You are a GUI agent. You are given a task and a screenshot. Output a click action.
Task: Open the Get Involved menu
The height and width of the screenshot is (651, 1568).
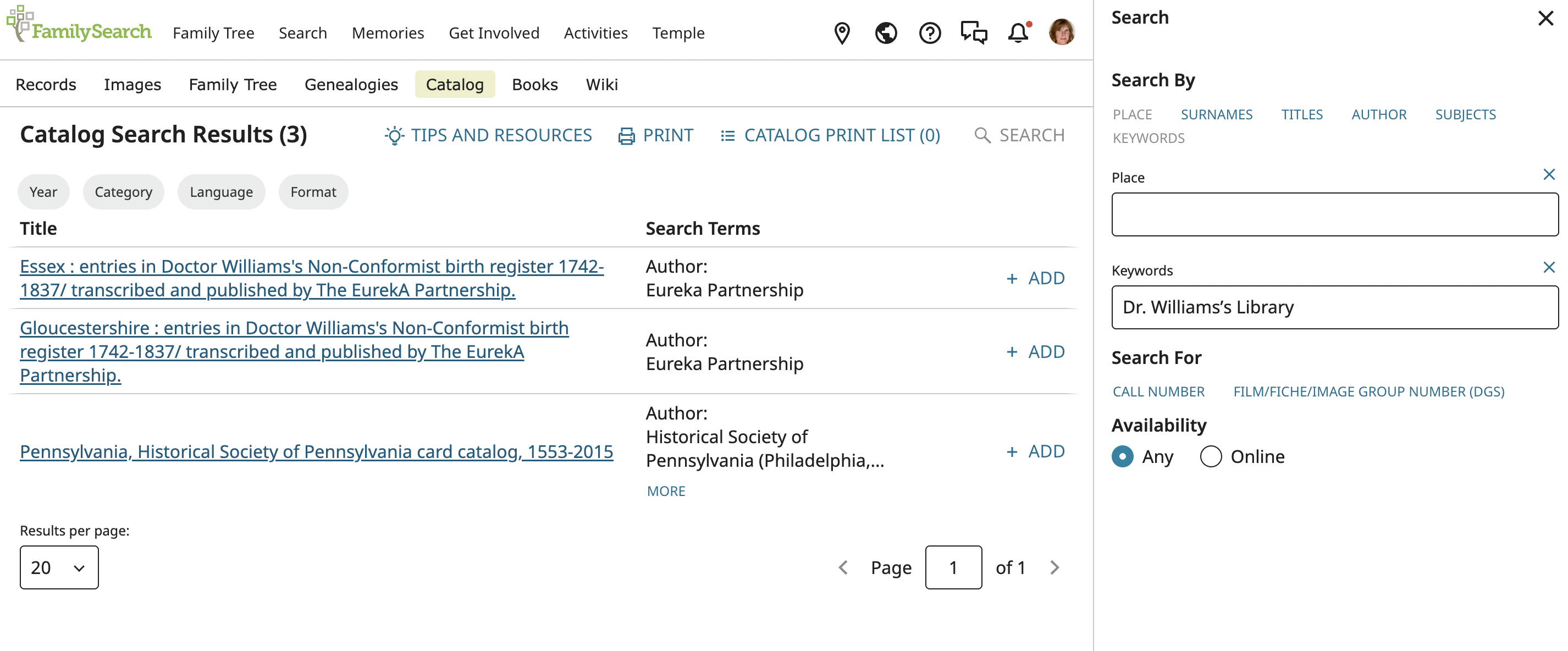coord(494,33)
